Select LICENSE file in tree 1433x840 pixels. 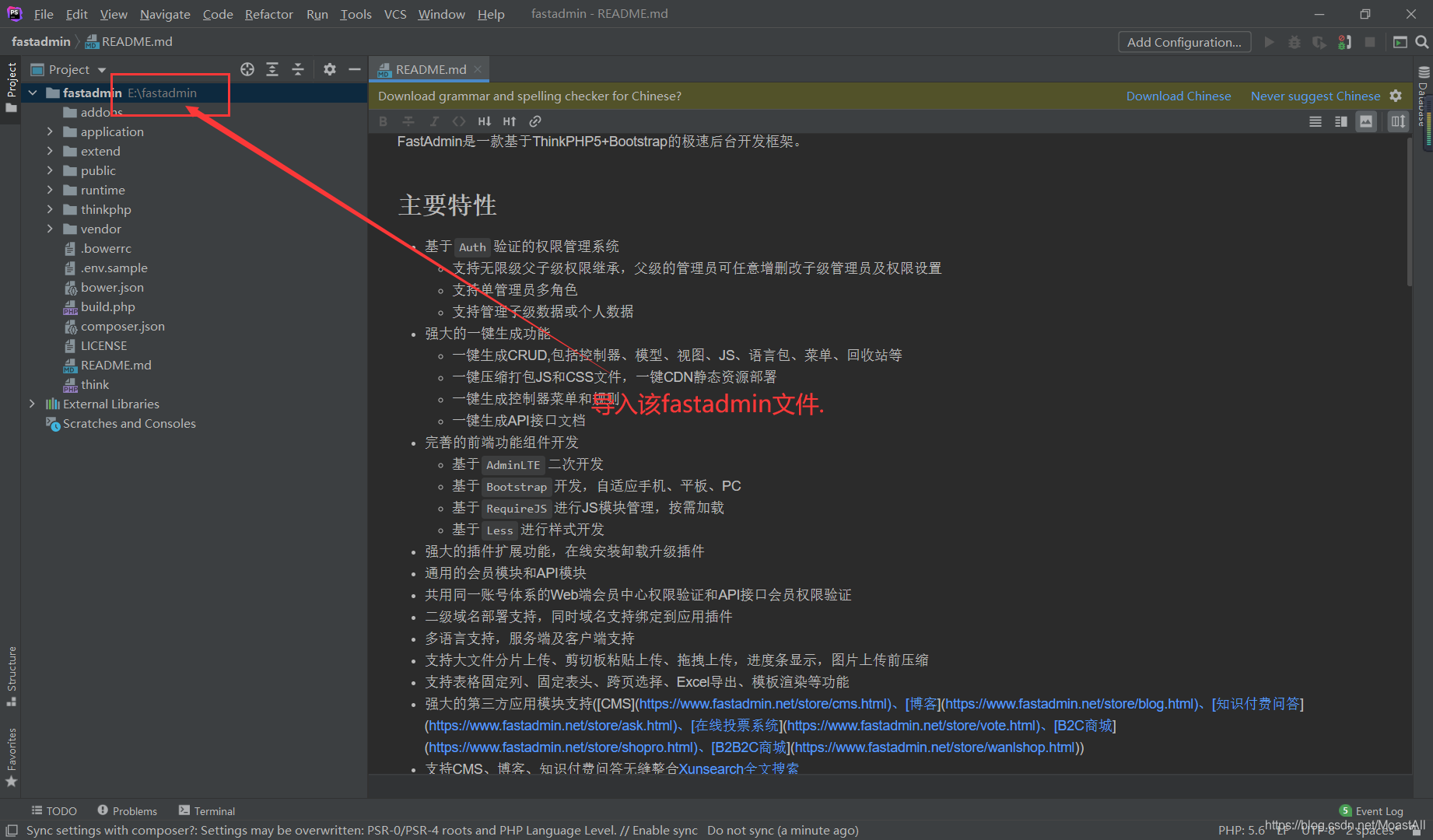tap(103, 345)
